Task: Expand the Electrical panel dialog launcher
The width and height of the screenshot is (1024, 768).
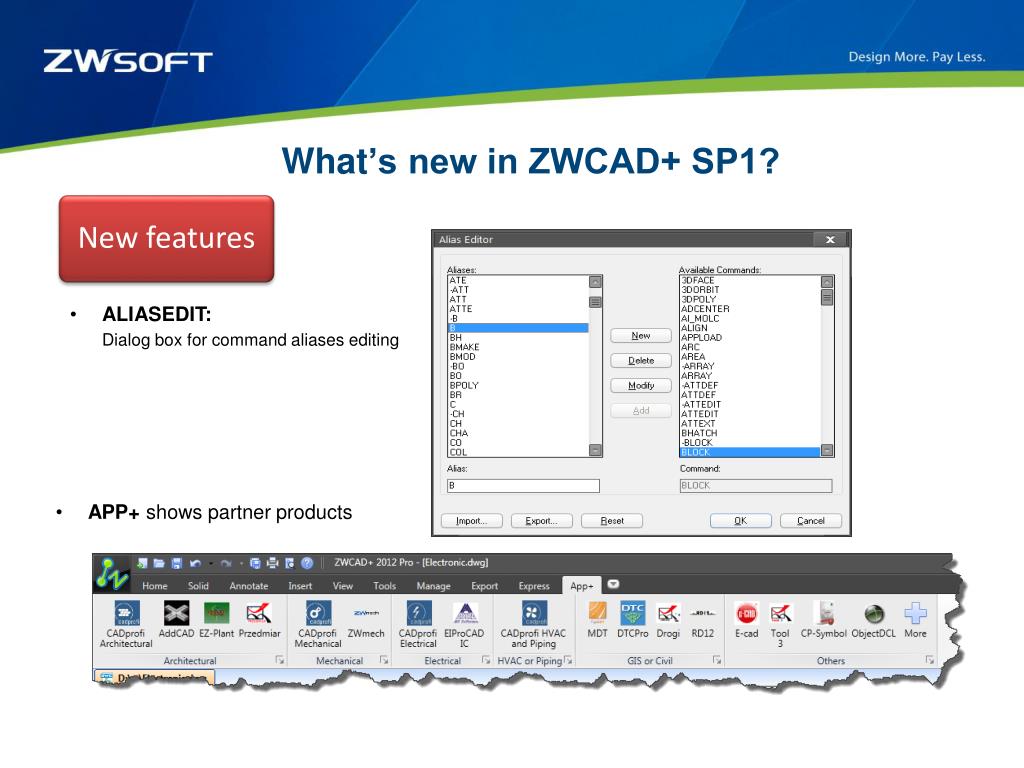Action: pyautogui.click(x=486, y=660)
